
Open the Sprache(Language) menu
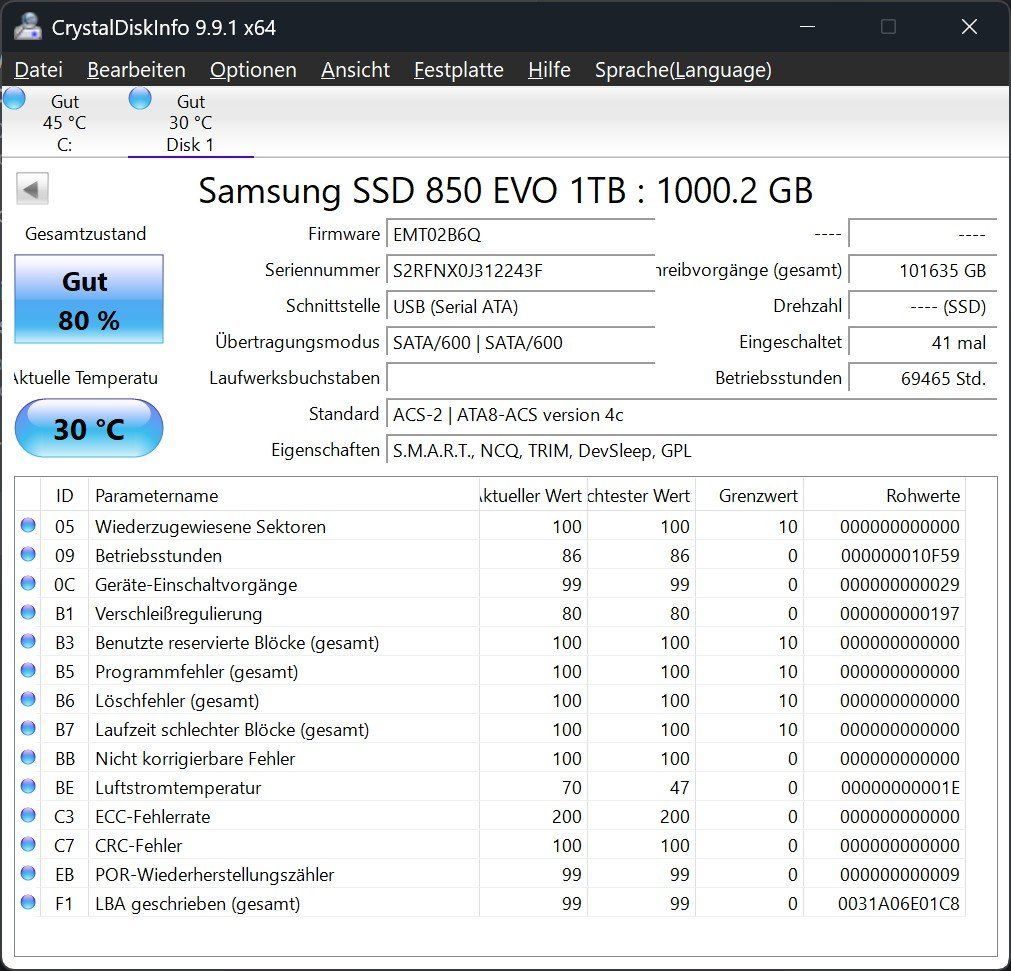click(x=683, y=70)
